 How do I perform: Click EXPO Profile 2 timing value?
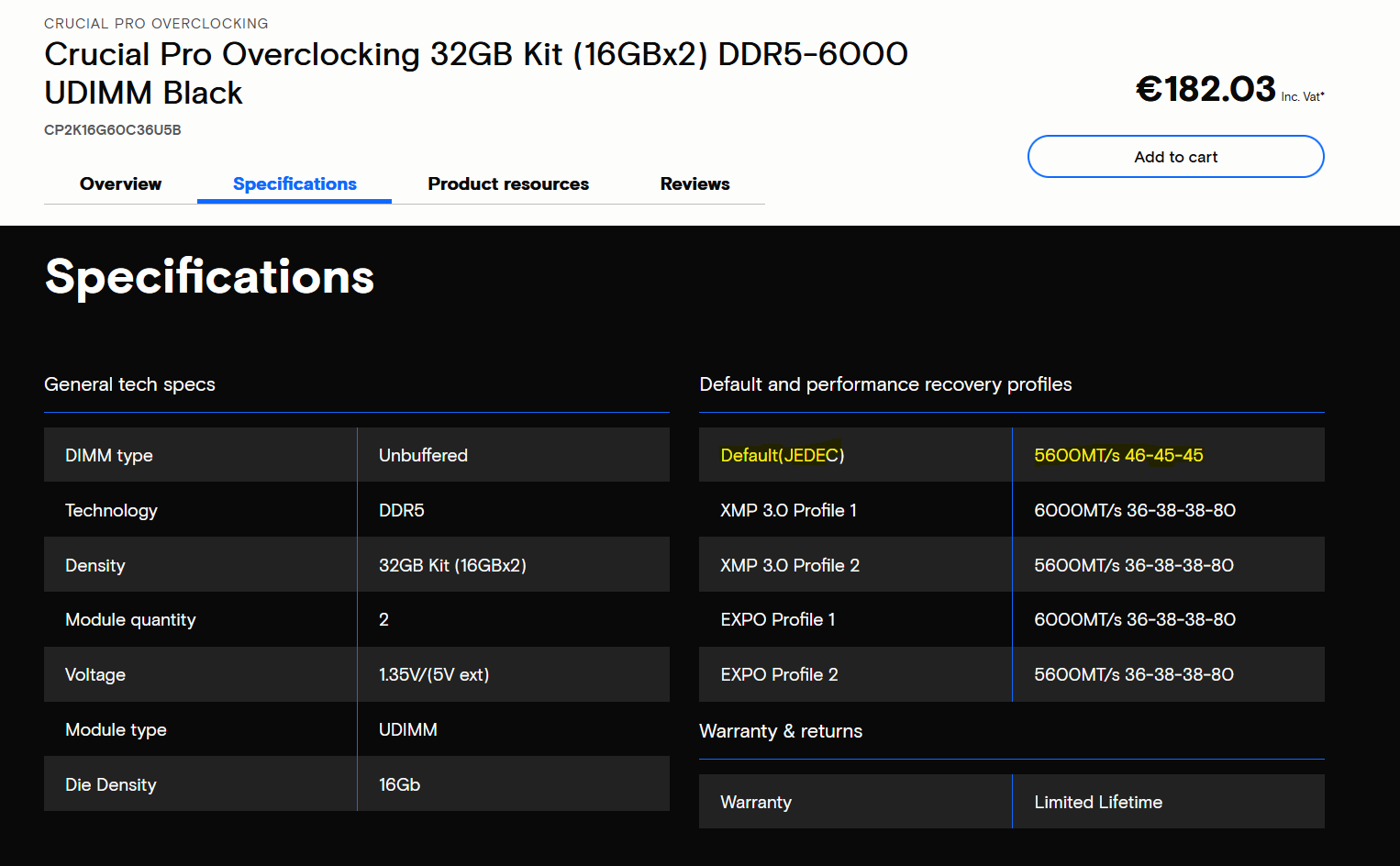pos(1134,674)
